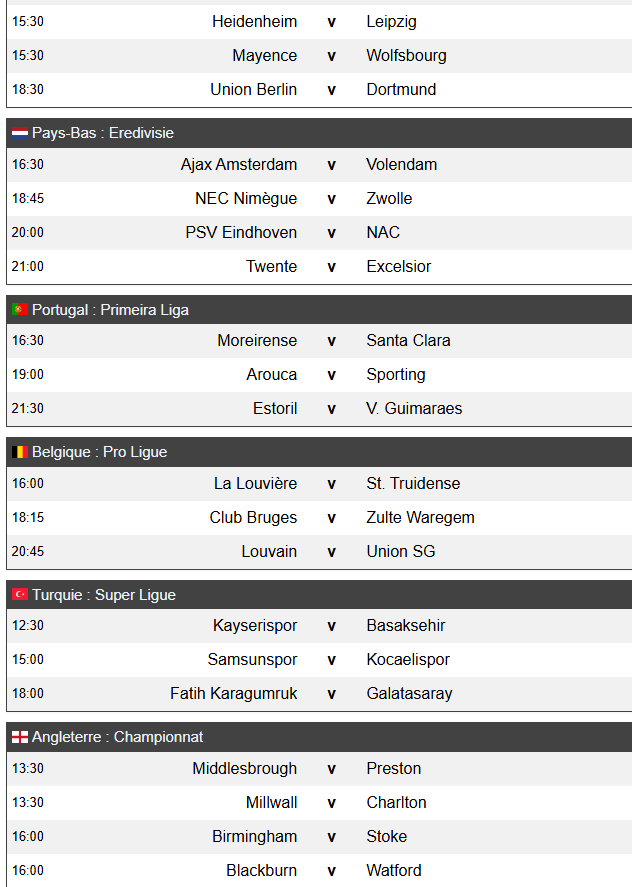Select the Angleterre : Championnat header
This screenshot has height=887, width=632.
(117, 737)
